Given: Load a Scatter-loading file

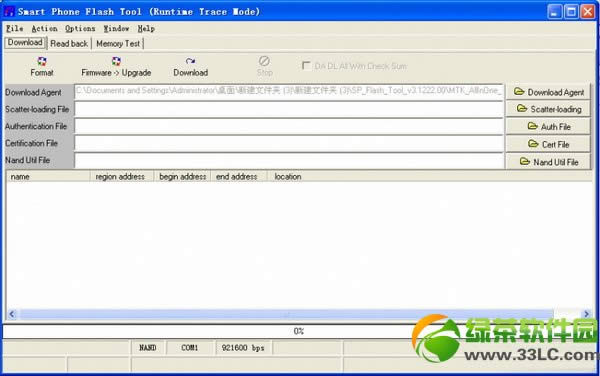Looking at the screenshot, I should 548,109.
